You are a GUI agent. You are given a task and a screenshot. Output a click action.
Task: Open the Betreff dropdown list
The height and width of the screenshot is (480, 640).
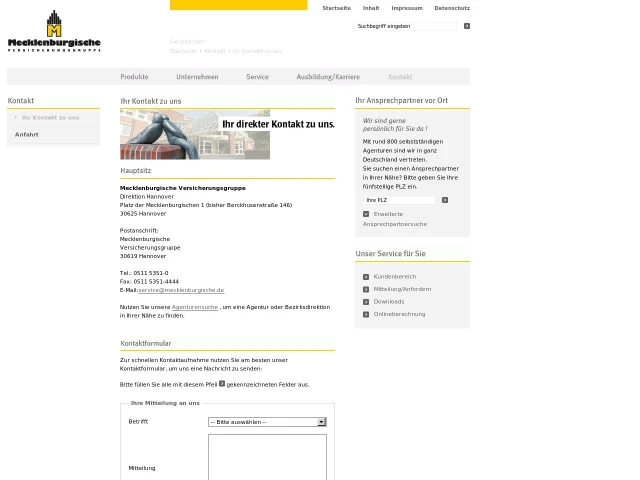tap(321, 422)
